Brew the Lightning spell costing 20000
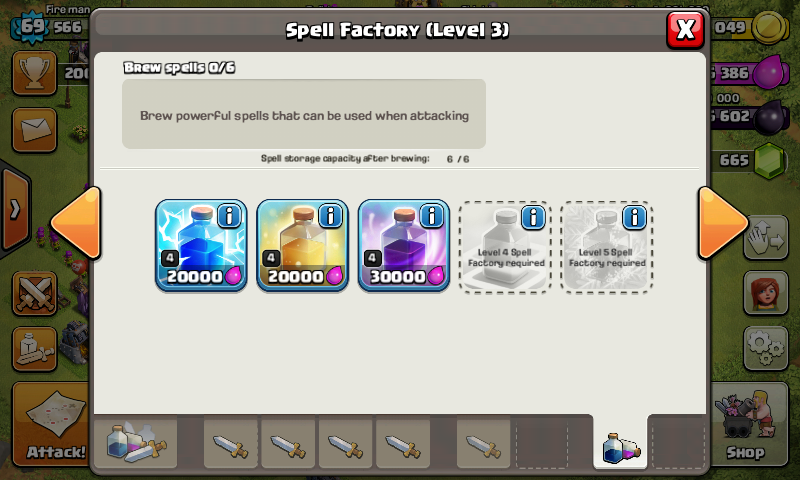This screenshot has width=800, height=480. (201, 245)
